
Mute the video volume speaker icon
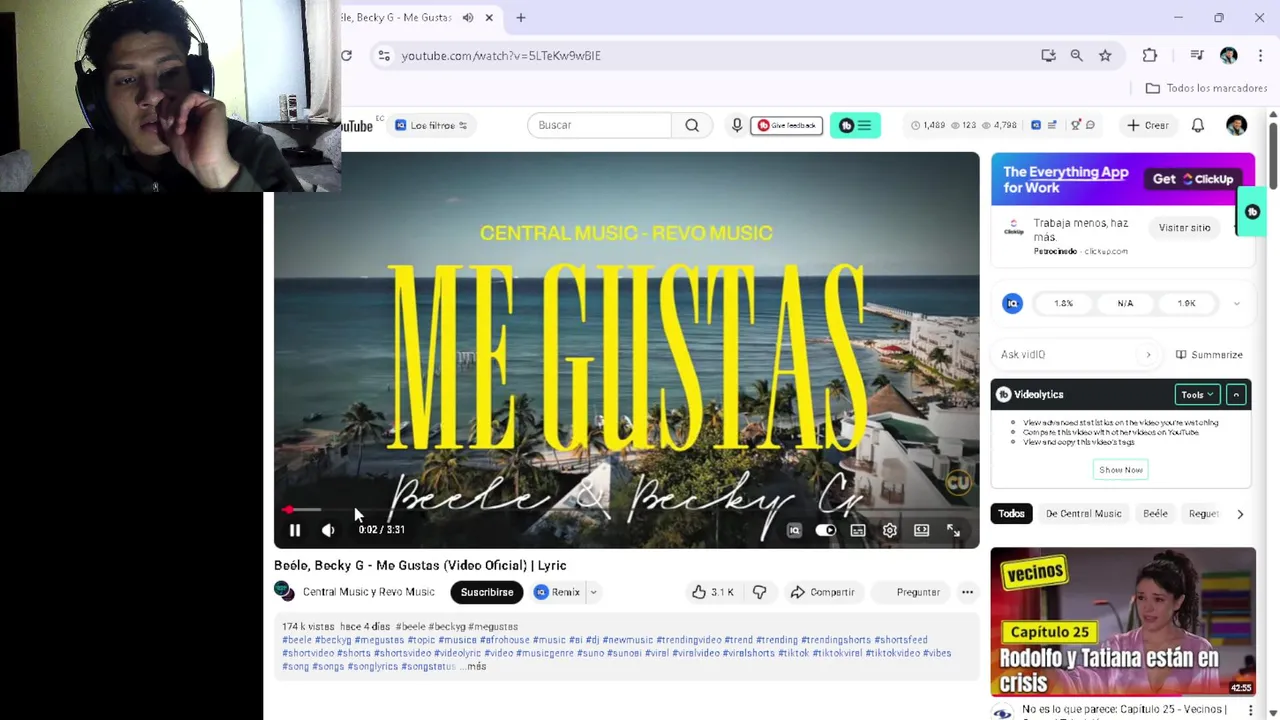pyautogui.click(x=328, y=530)
